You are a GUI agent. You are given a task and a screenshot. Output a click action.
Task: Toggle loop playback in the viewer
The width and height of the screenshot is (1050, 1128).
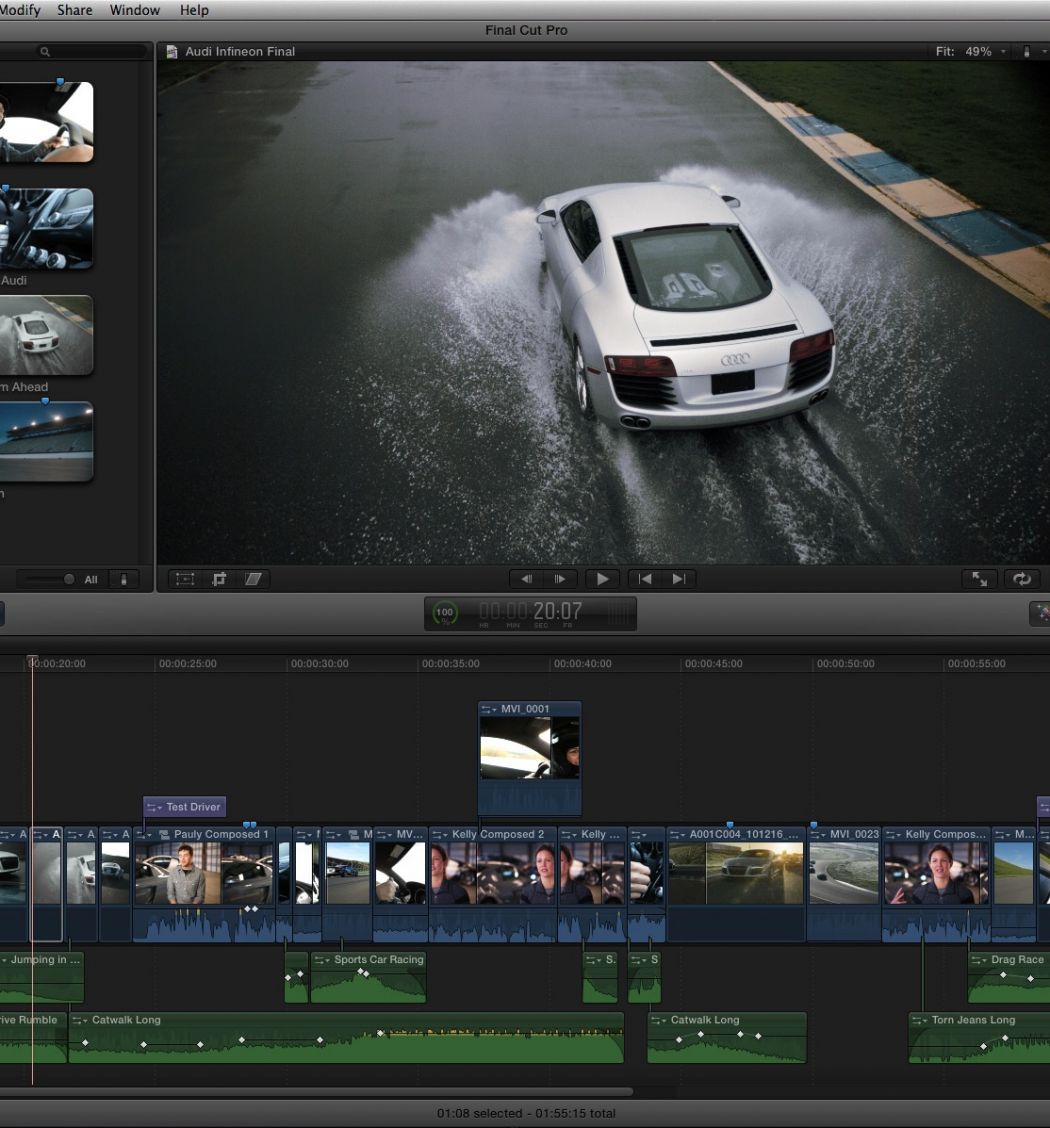point(1021,579)
